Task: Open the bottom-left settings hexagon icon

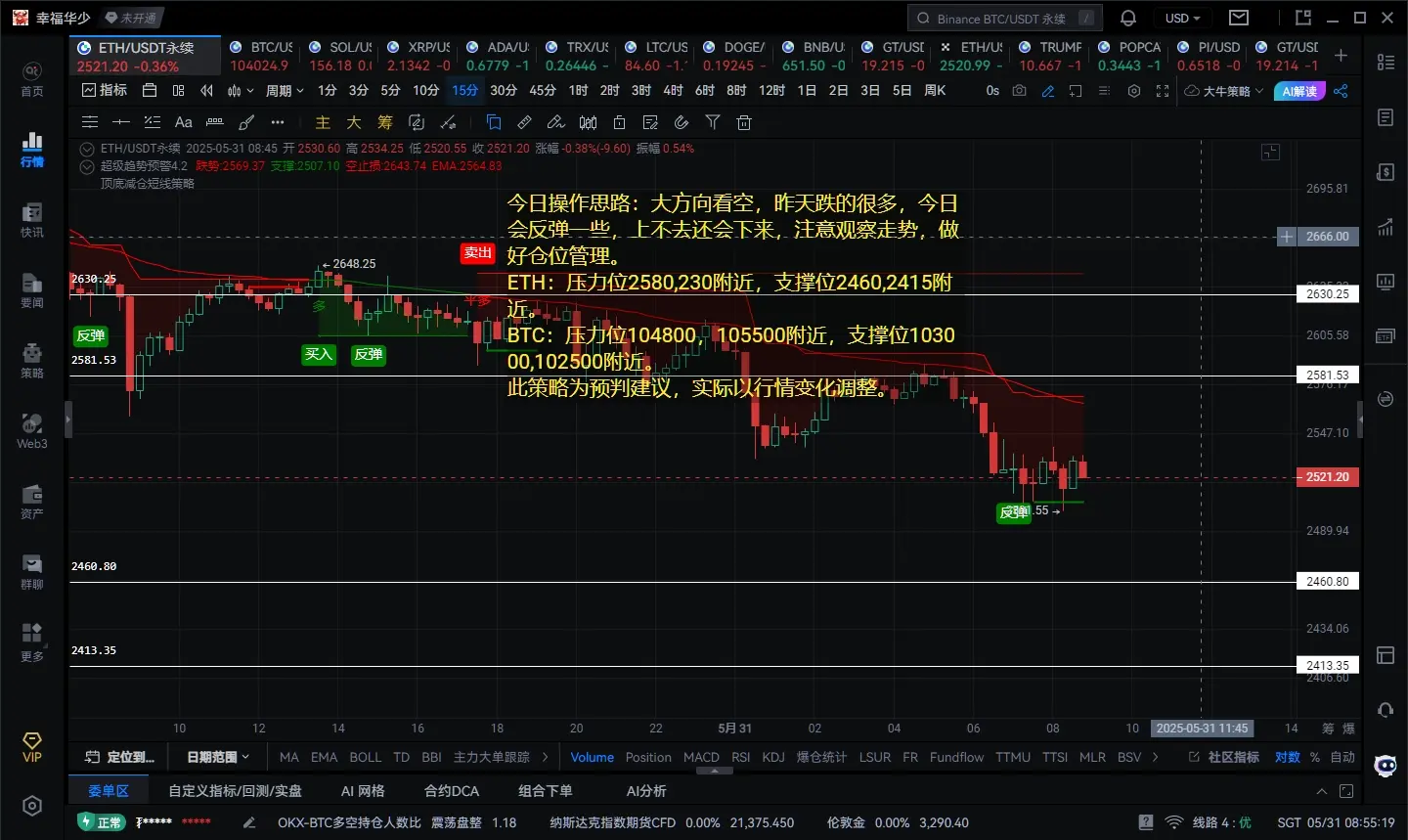Action: click(32, 806)
